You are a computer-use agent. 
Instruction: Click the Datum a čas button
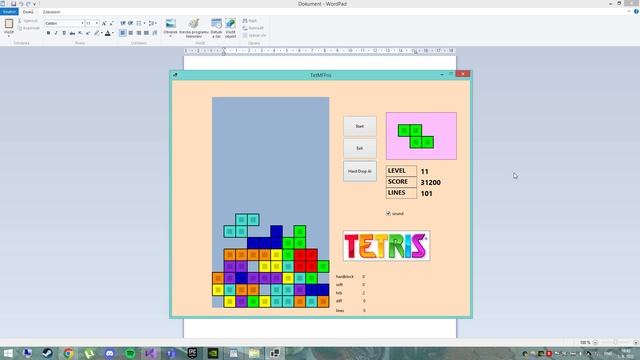[216, 28]
